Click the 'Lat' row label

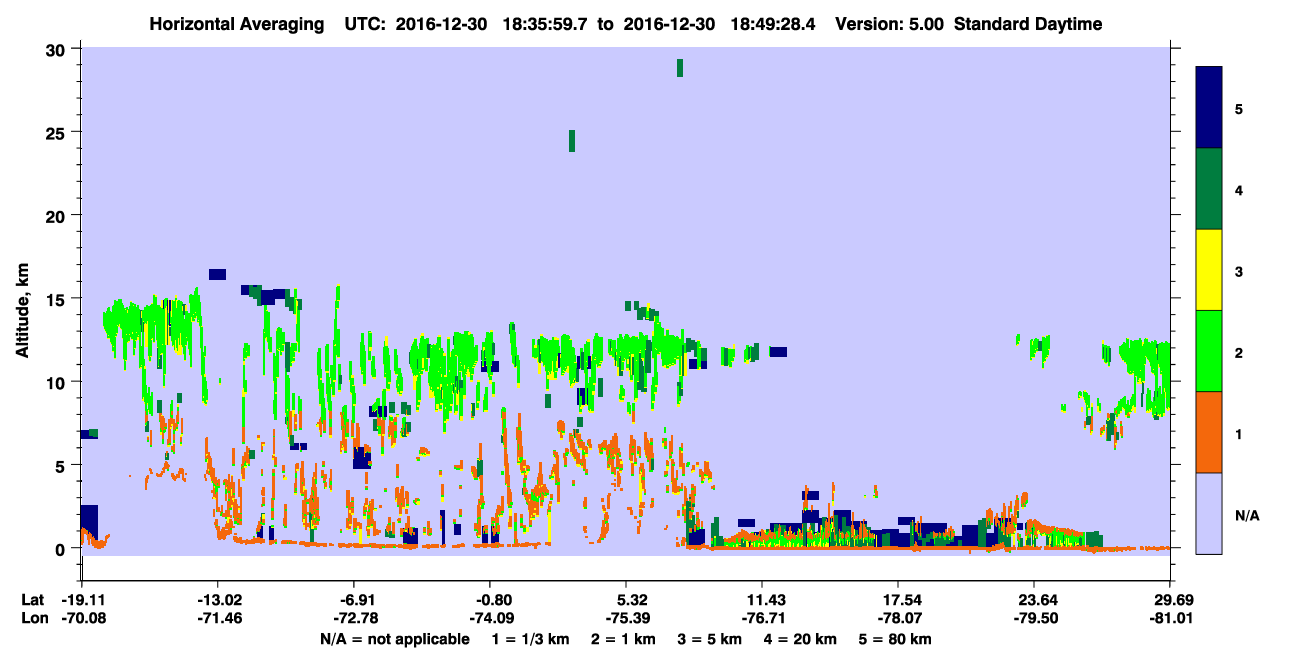point(32,600)
